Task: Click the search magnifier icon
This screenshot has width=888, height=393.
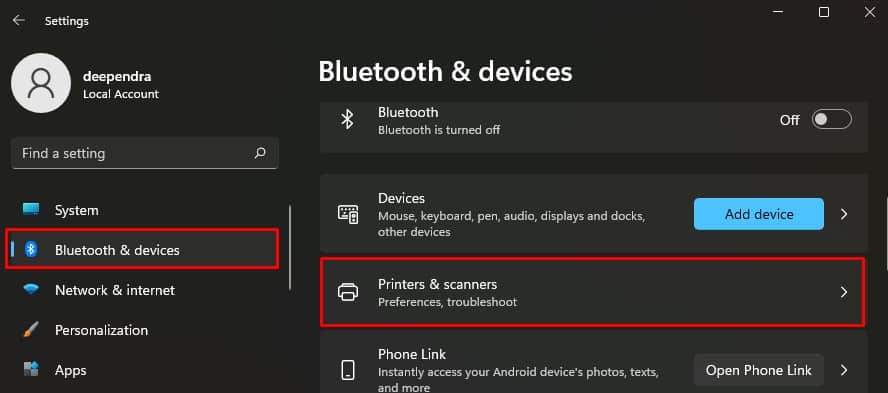Action: [x=260, y=153]
